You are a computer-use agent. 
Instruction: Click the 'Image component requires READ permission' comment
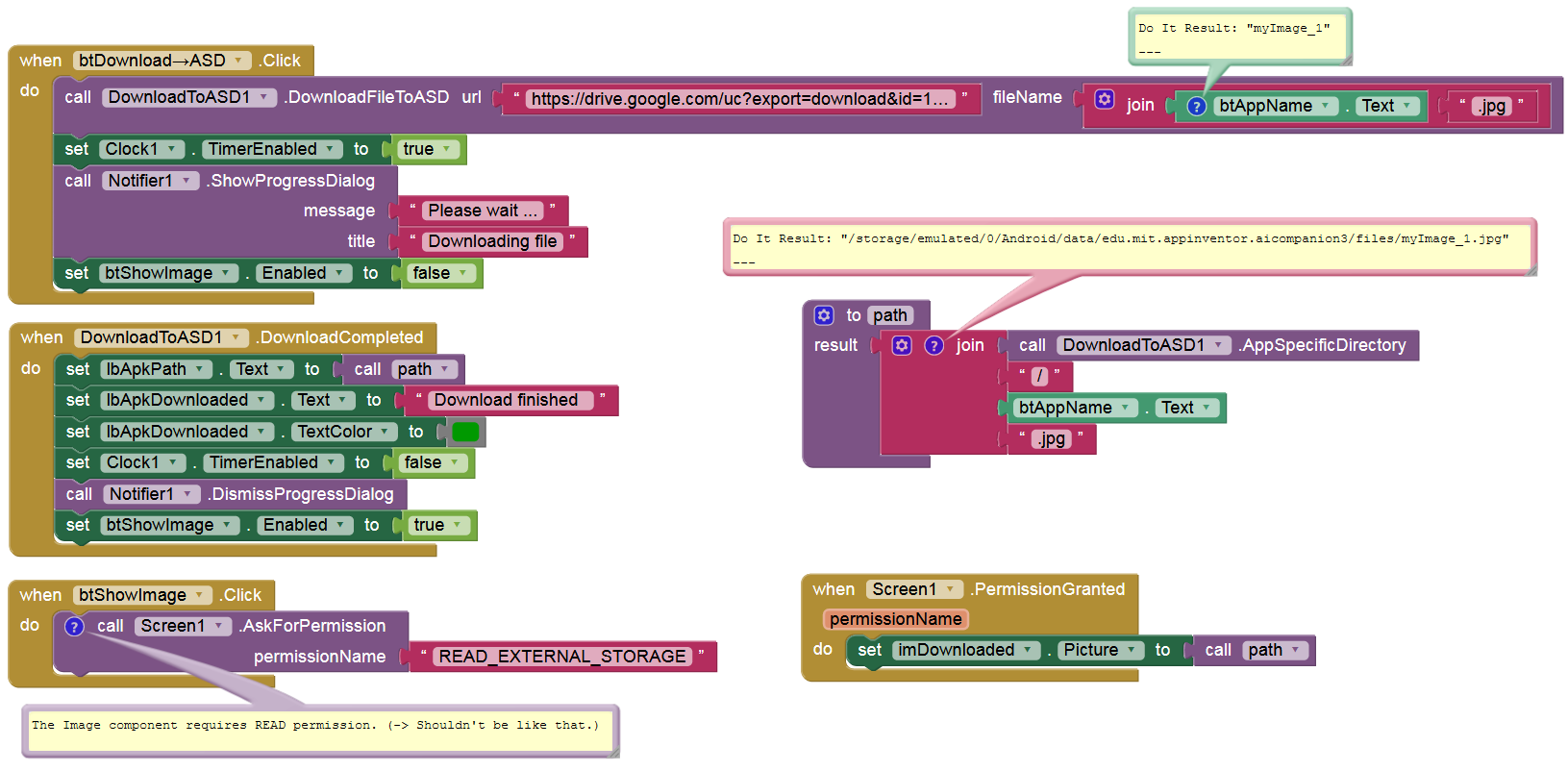319,731
